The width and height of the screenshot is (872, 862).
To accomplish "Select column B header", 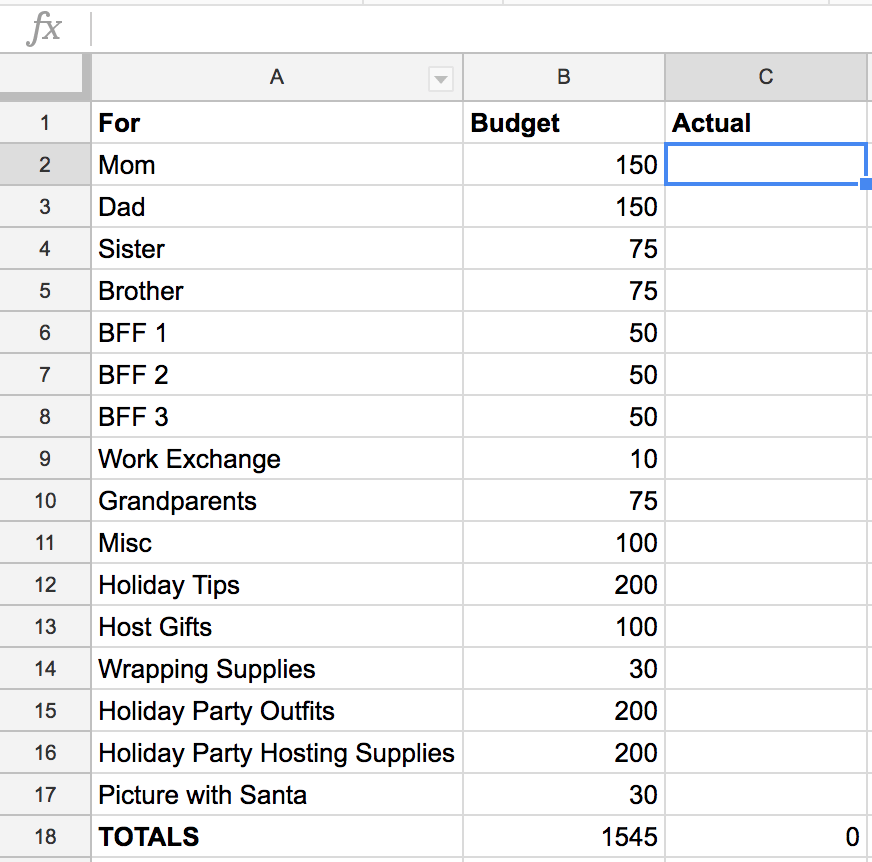I will click(x=564, y=77).
